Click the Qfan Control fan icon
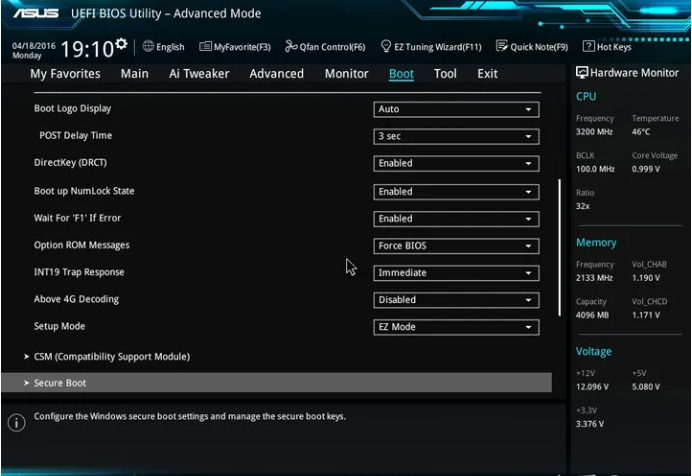This screenshot has width=692, height=476. tap(291, 46)
